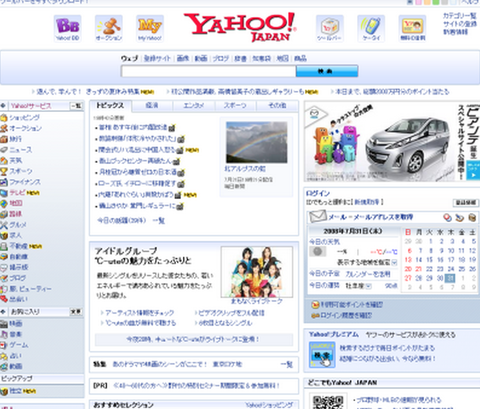Click the YAHOO! JAPAN logo
This screenshot has width=480, height=409.
coord(240,27)
